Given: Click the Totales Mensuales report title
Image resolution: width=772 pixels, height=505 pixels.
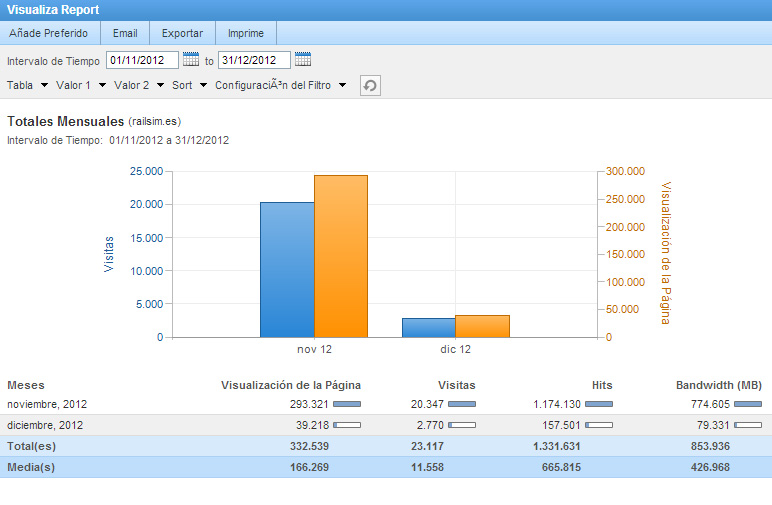Looking at the screenshot, I should pyautogui.click(x=65, y=121).
